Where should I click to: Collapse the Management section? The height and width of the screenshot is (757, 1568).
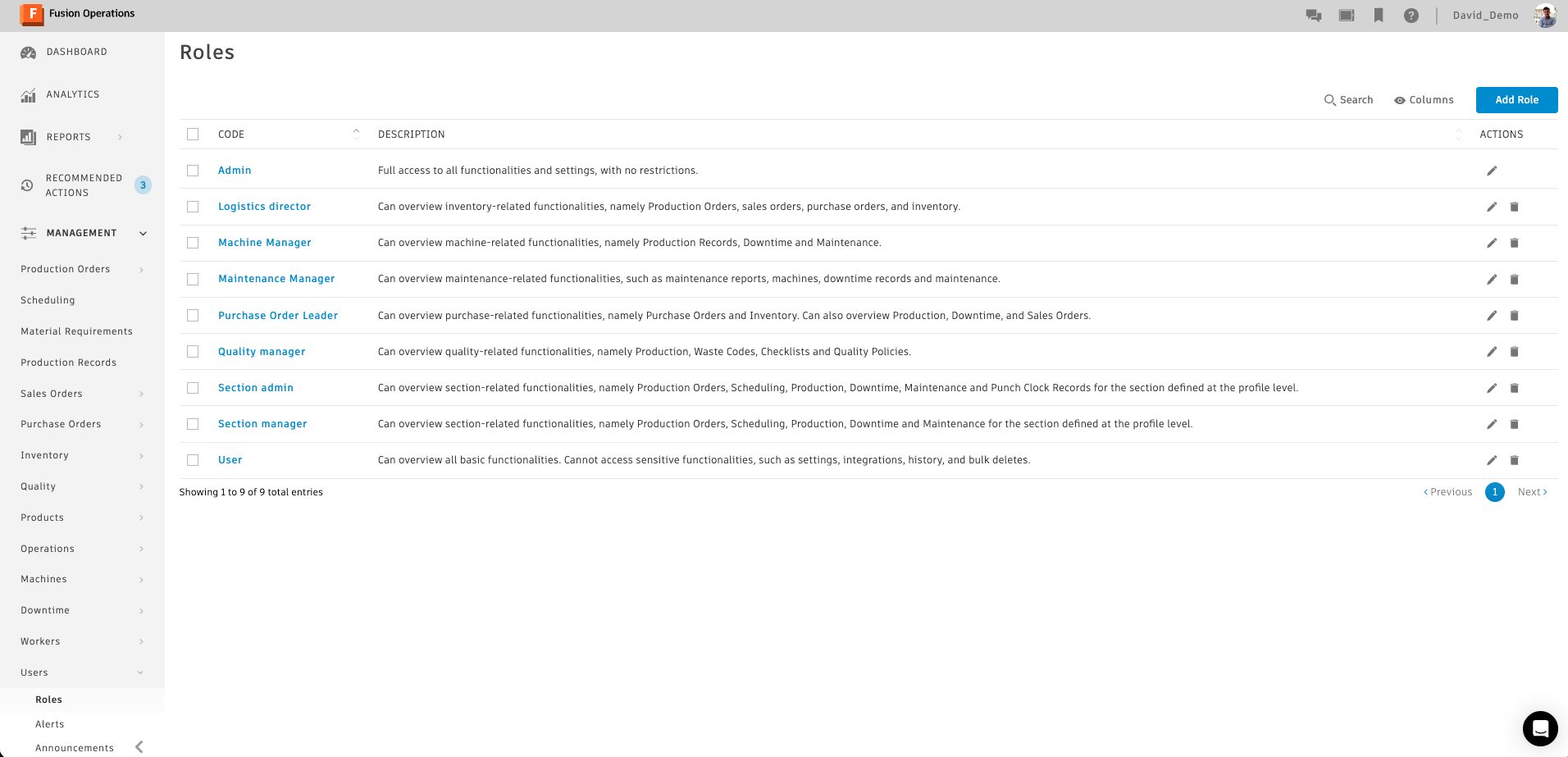pyautogui.click(x=143, y=234)
